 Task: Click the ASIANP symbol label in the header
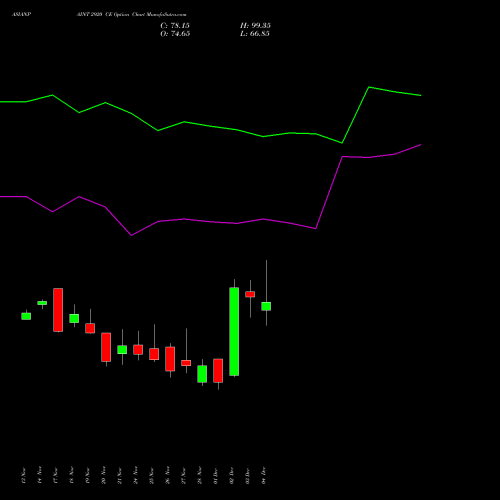click(21, 15)
